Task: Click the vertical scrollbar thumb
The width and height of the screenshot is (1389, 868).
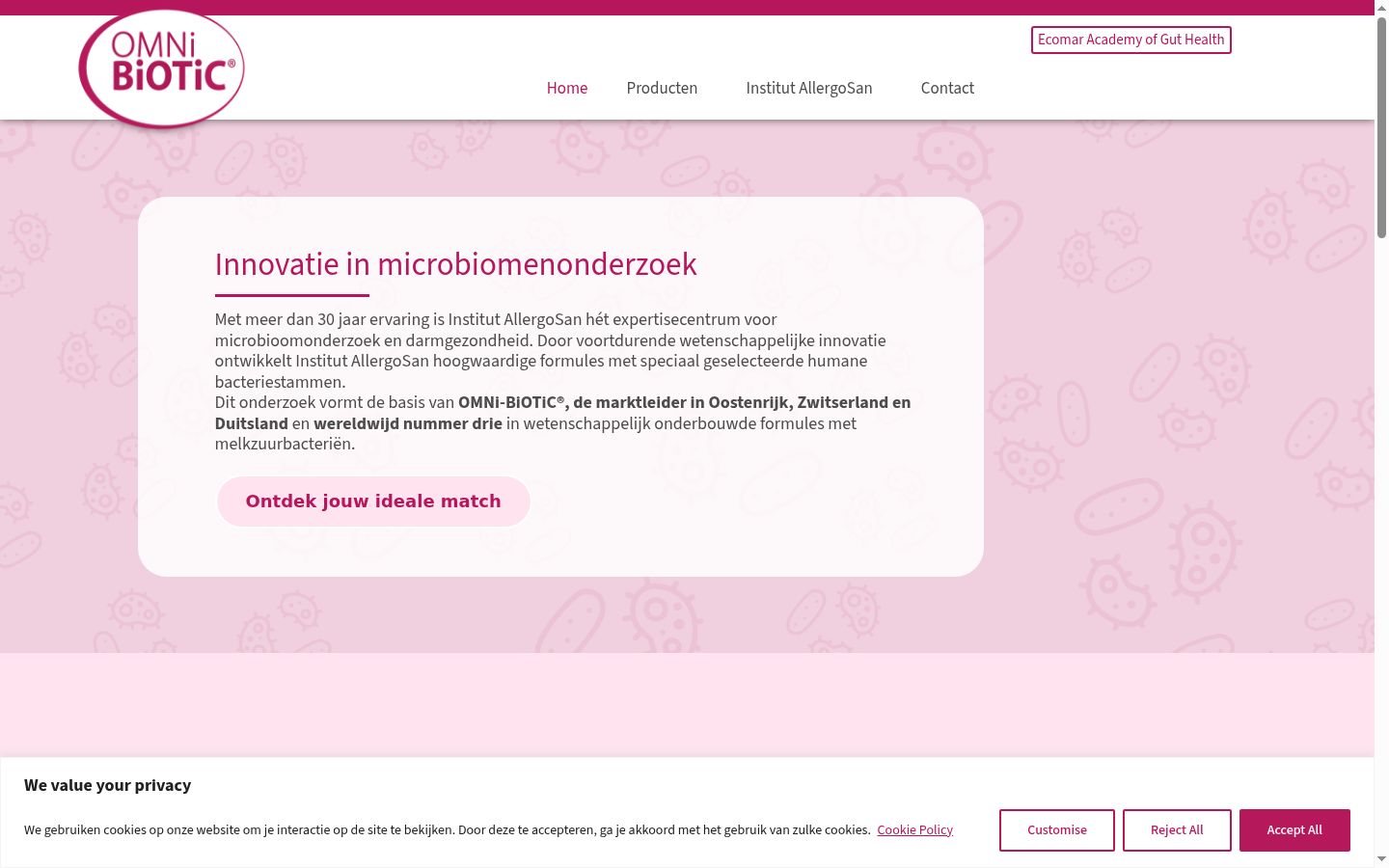Action: coord(1381,127)
